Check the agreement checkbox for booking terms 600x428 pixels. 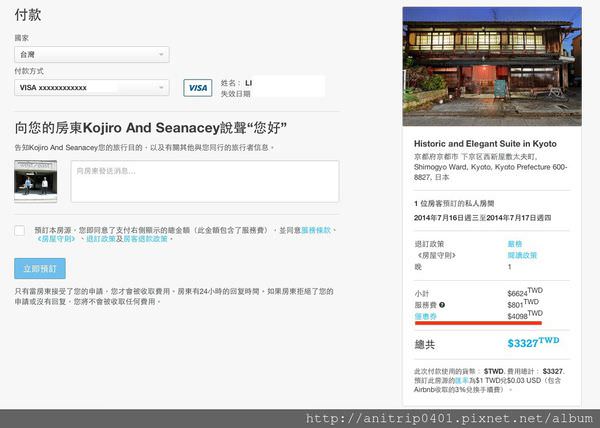(x=20, y=231)
